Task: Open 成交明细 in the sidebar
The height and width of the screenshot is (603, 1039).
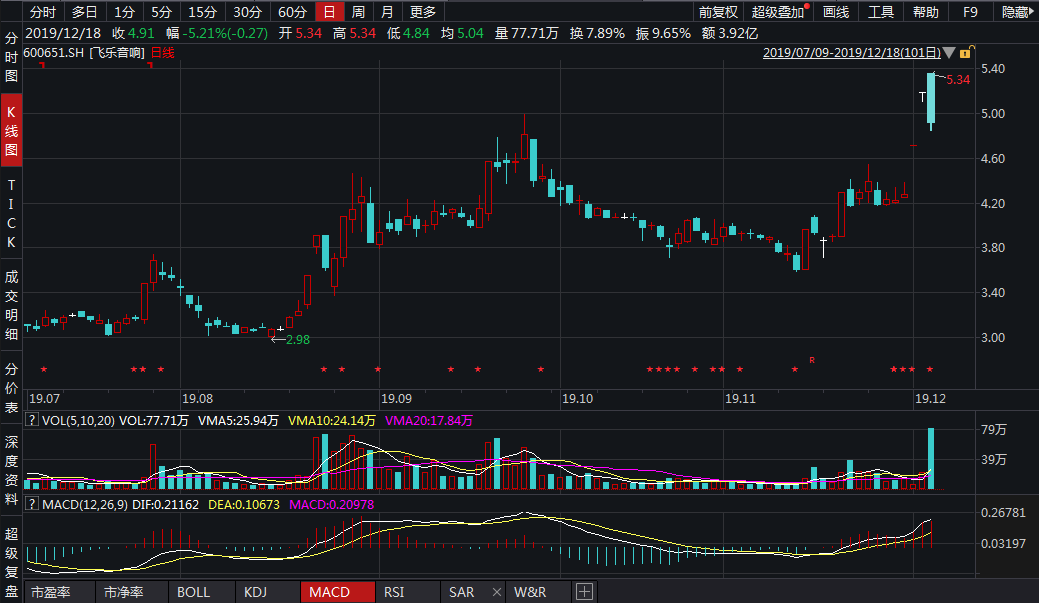Action: click(11, 305)
